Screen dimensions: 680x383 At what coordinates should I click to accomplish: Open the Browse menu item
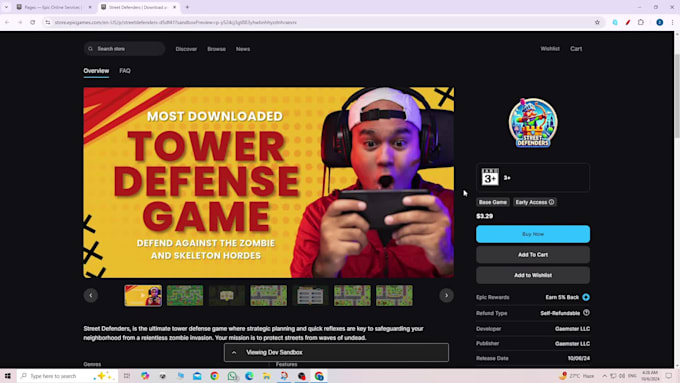pos(216,49)
